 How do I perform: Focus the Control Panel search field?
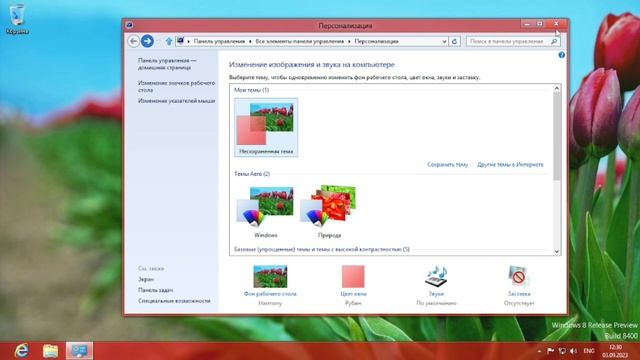(x=508, y=41)
